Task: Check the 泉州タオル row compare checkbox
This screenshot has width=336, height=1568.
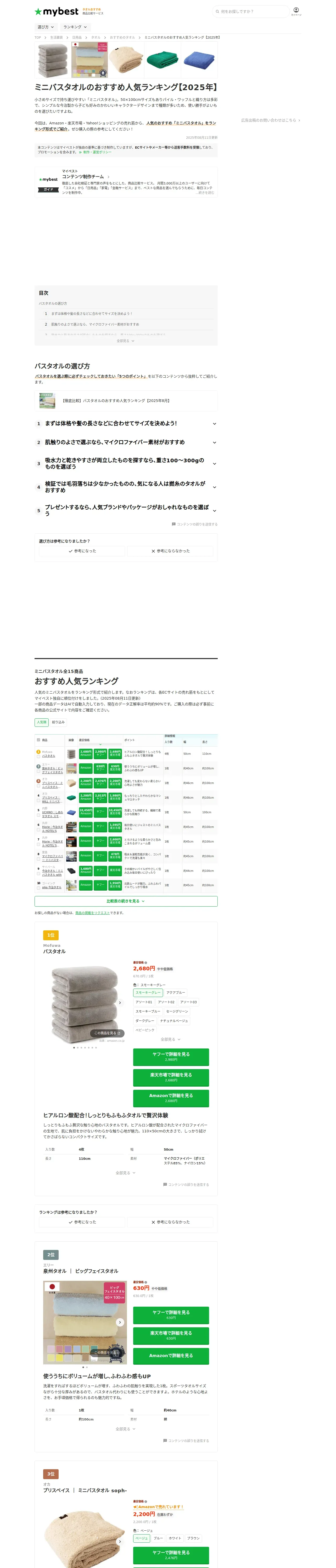Action: [38, 772]
